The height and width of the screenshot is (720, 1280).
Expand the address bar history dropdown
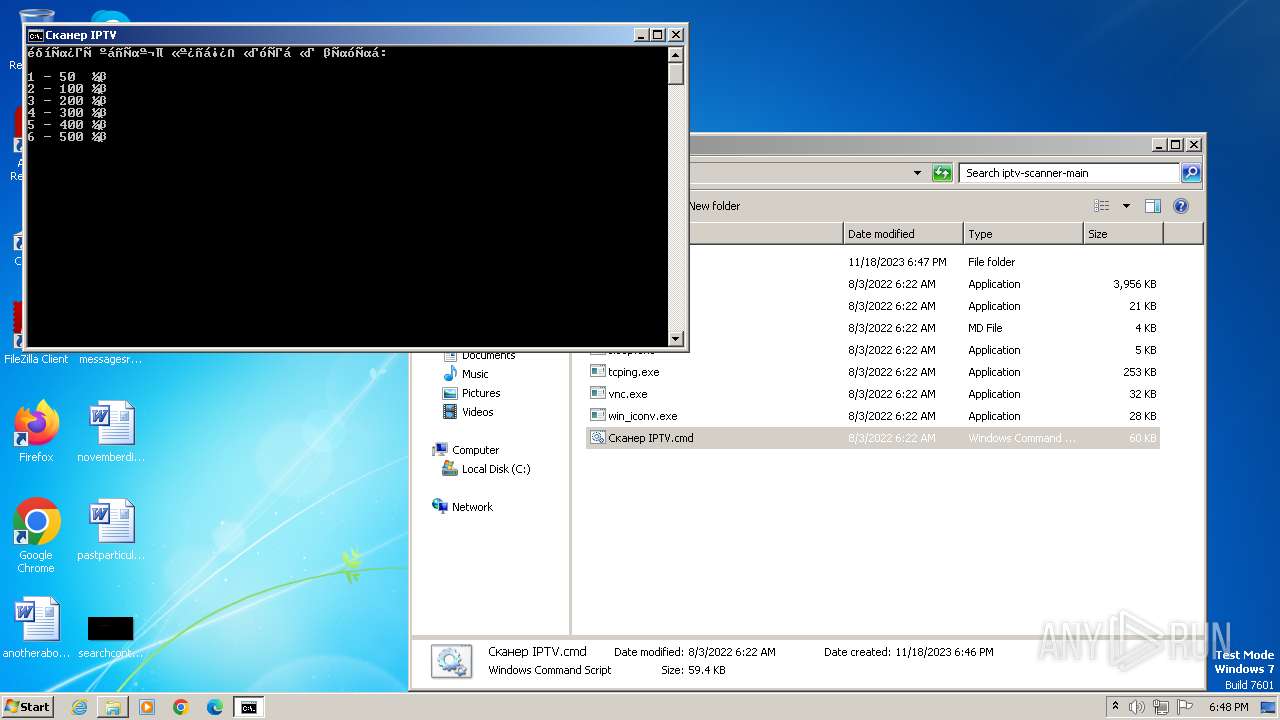(x=917, y=173)
